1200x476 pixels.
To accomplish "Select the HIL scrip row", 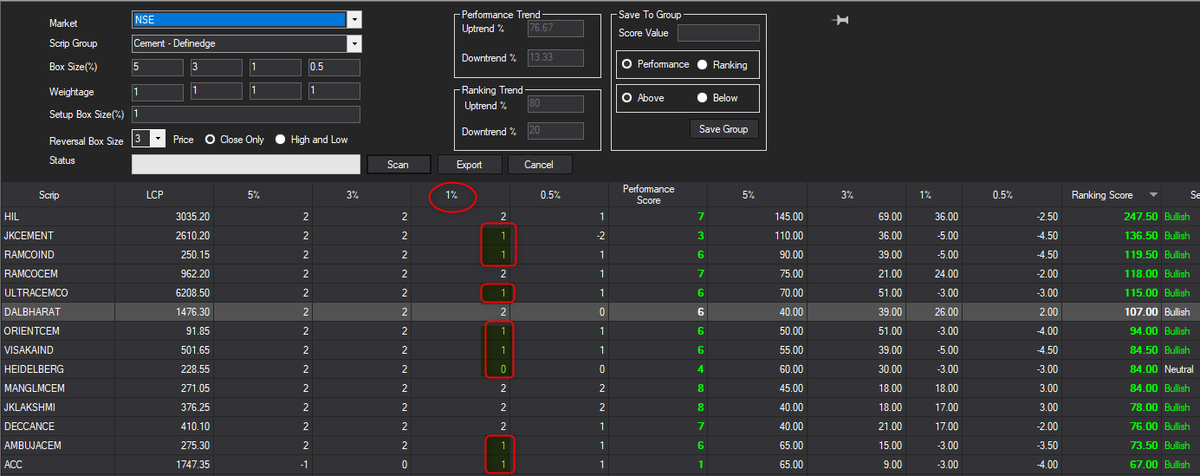I will [x=600, y=216].
